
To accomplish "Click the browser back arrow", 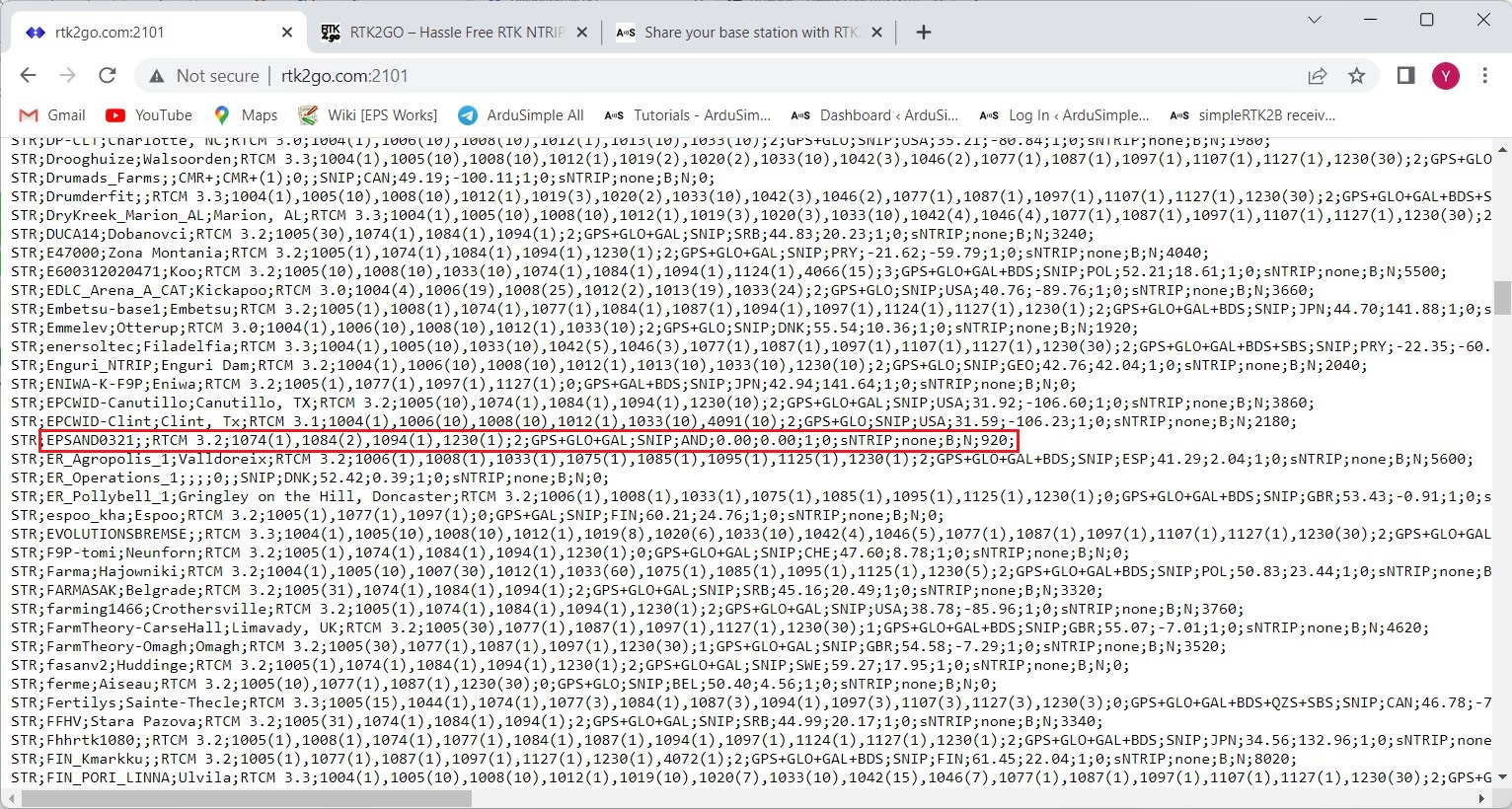I will [28, 76].
